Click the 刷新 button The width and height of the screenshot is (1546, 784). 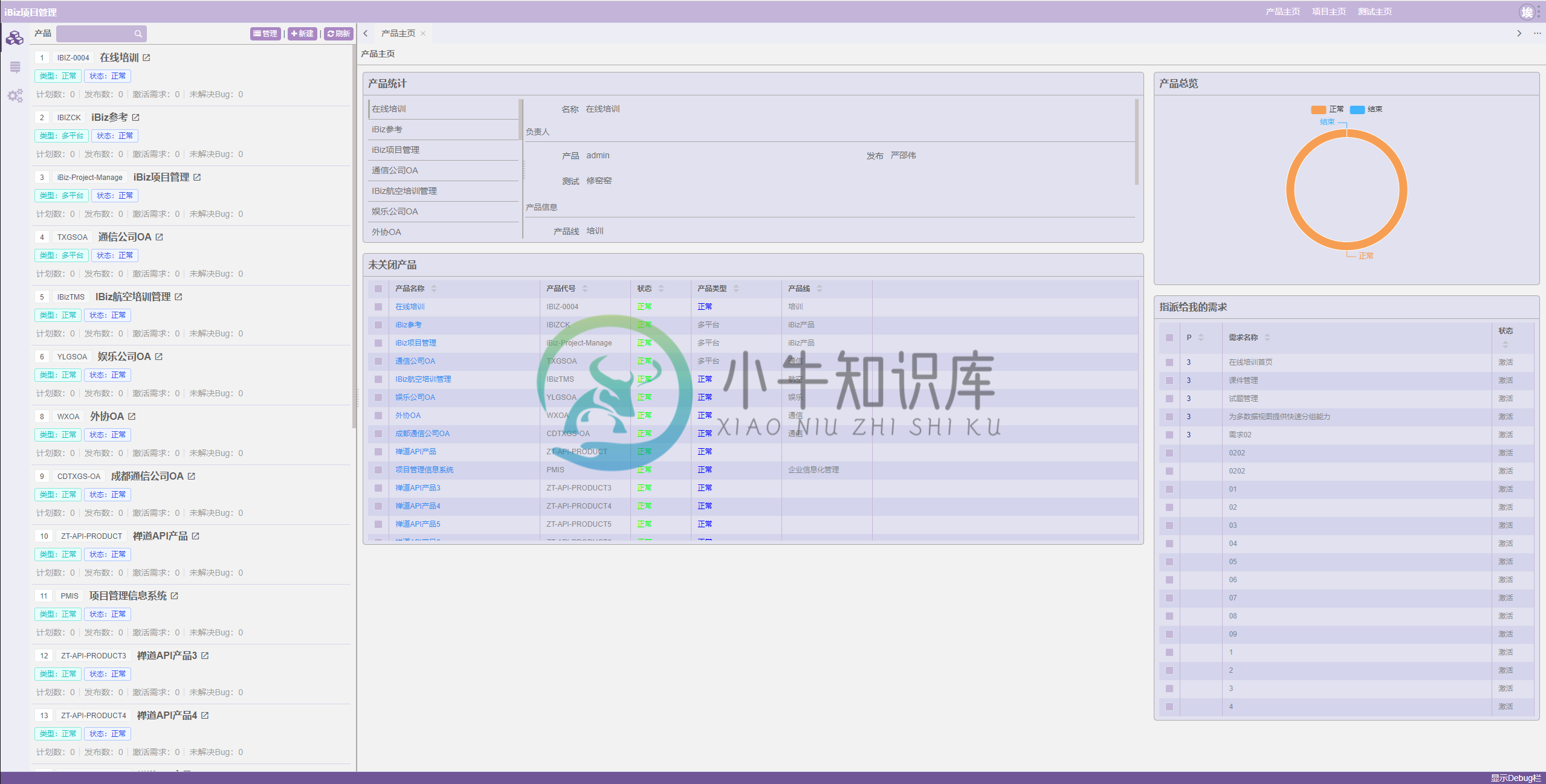pyautogui.click(x=338, y=34)
